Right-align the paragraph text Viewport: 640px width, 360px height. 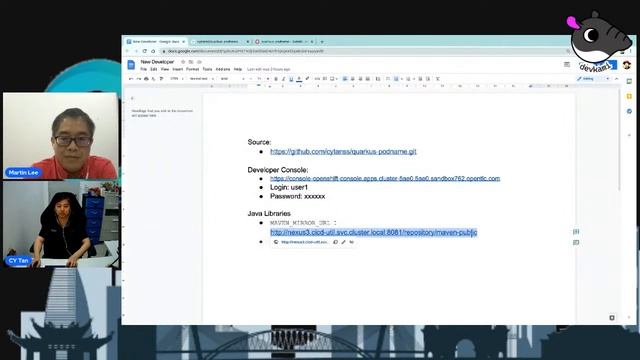pos(360,78)
